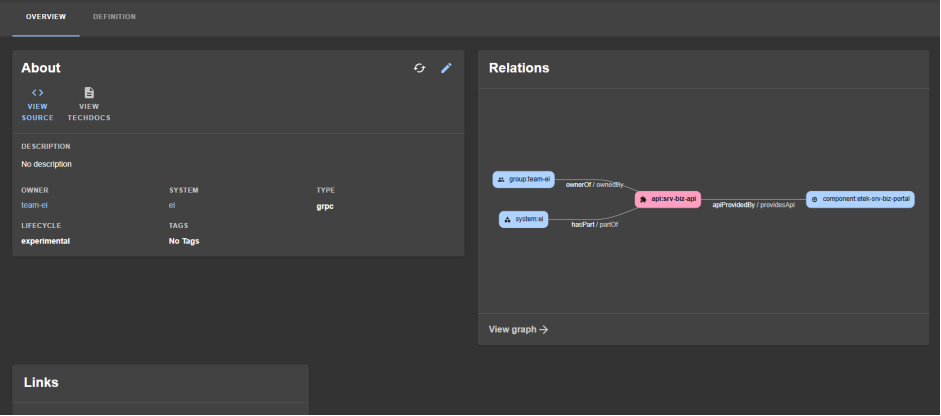Screen dimensions: 941x416
Task: Select the group:team-ei node label
Action: [x=530, y=180]
